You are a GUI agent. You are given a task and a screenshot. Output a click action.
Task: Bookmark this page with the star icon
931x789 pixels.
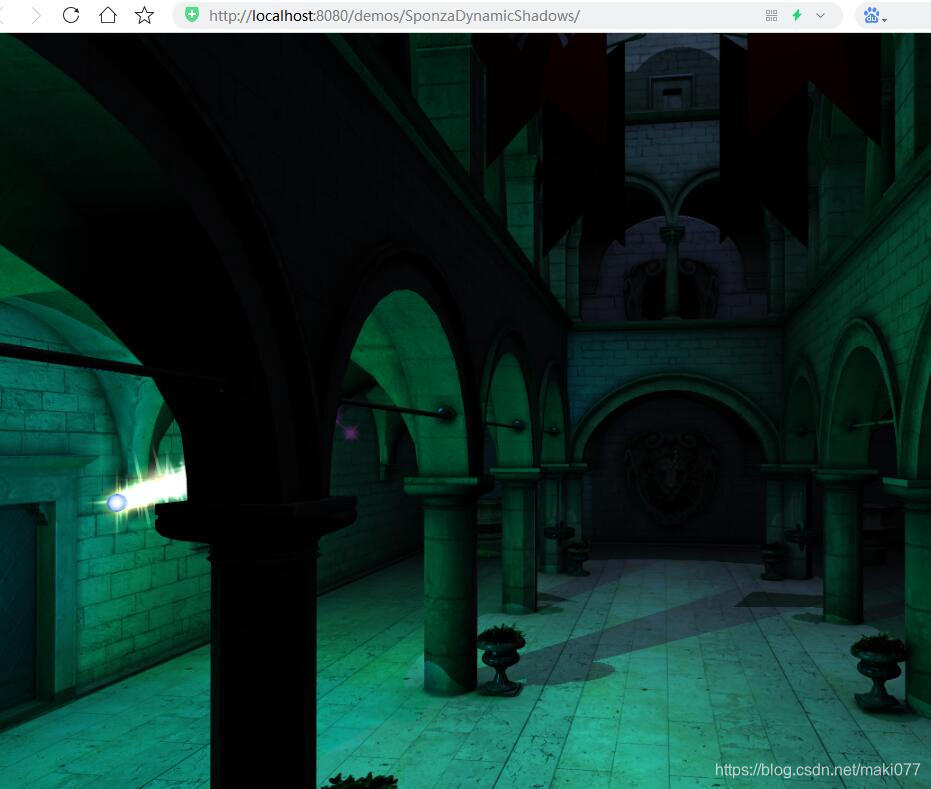tap(144, 15)
